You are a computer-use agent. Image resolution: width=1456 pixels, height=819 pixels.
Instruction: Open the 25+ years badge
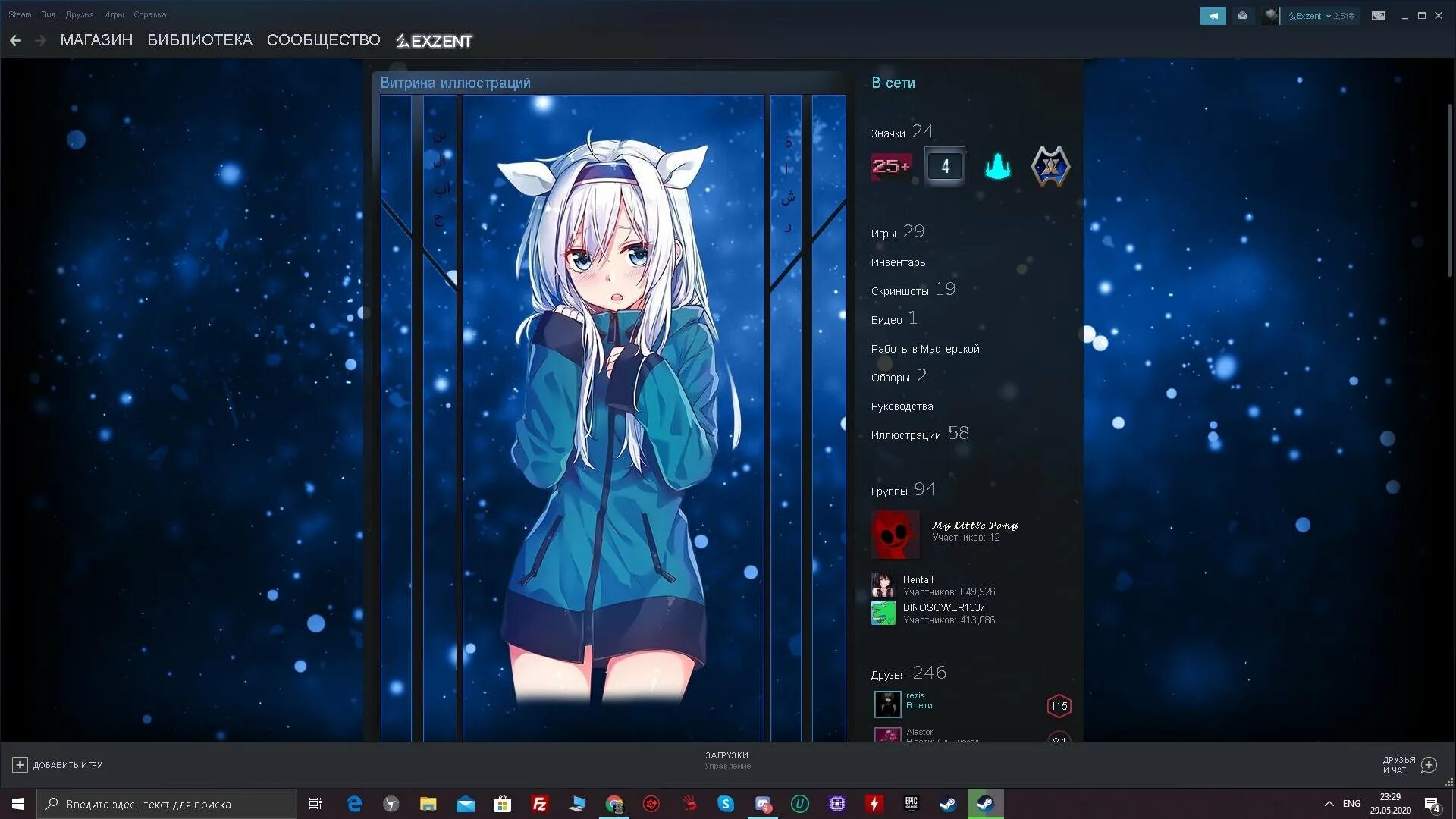[x=890, y=166]
